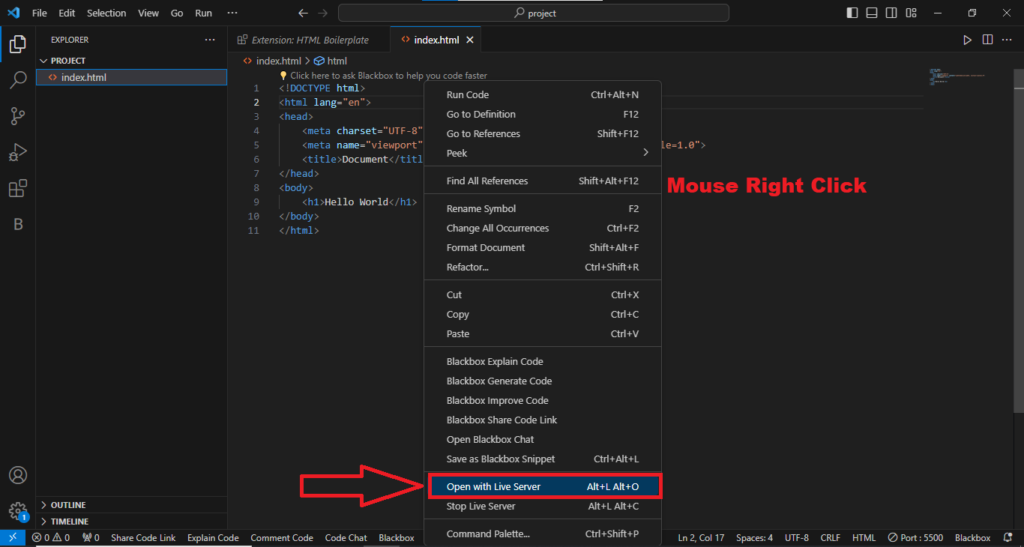Screen dimensions: 1024x547
Task: Open the Manage settings gear icon
Action: pos(17,510)
